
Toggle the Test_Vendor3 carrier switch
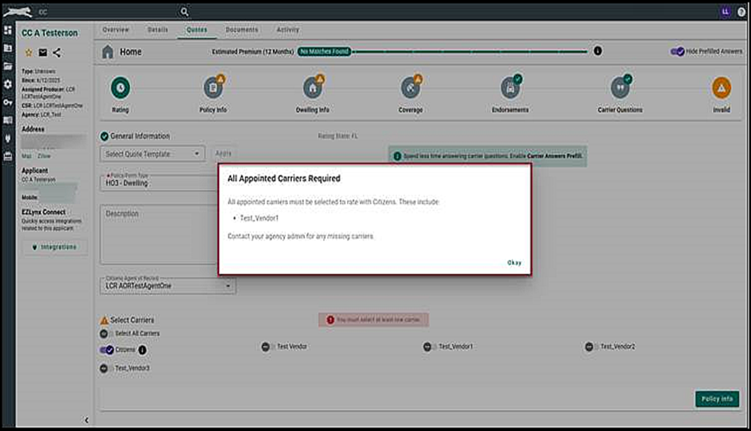pos(106,368)
